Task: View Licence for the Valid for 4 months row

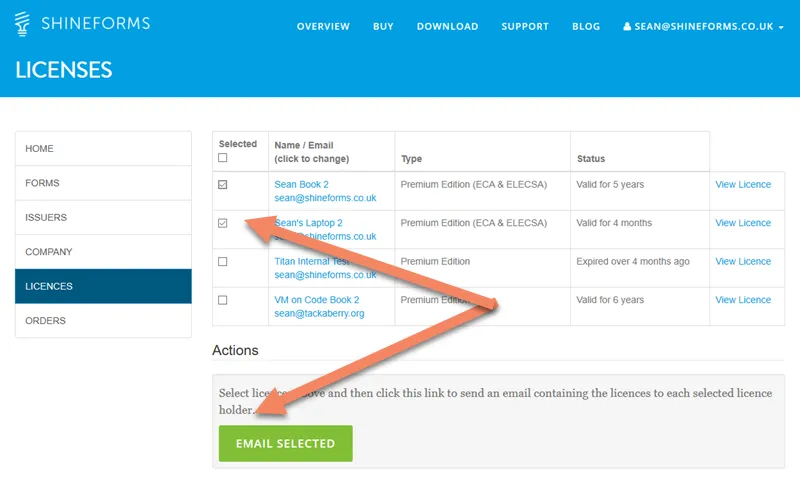Action: (743, 223)
